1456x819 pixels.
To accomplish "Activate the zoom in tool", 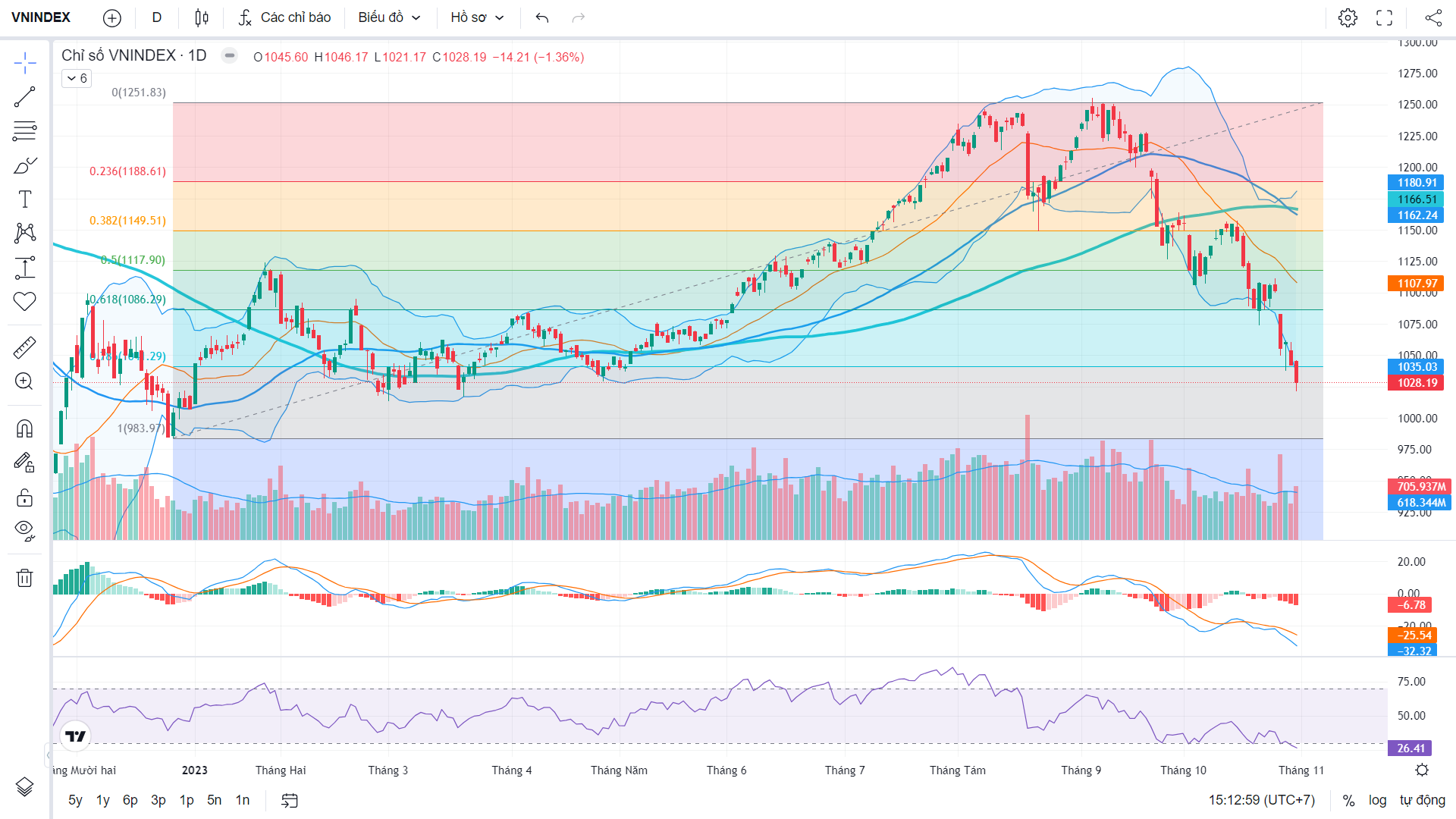I will tap(24, 381).
